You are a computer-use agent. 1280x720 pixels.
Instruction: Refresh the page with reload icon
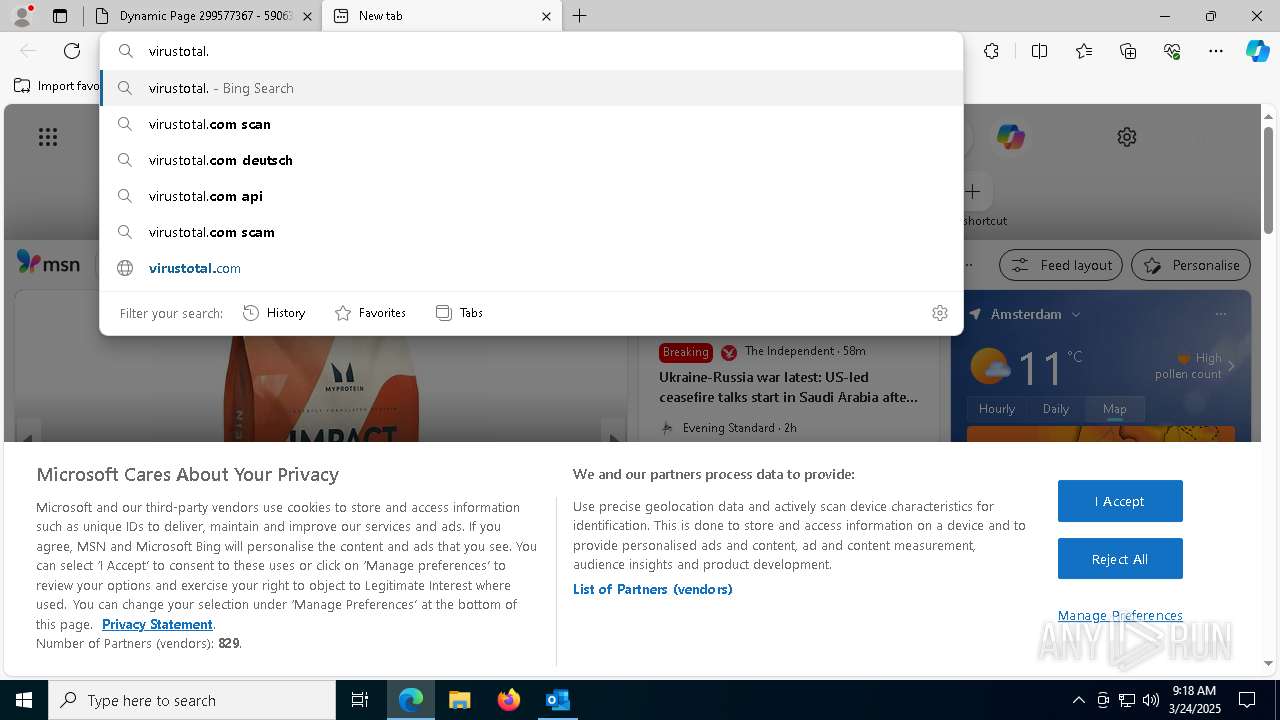pyautogui.click(x=72, y=51)
